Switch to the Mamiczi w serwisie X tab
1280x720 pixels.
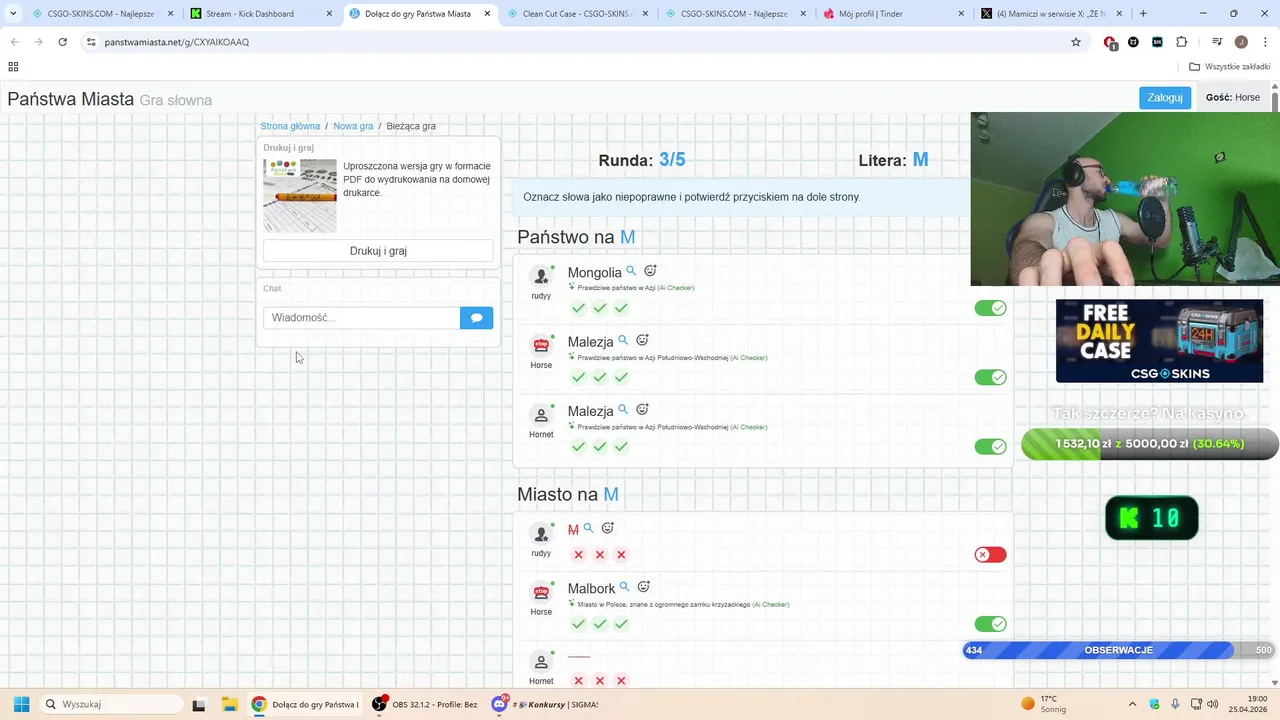[1050, 14]
